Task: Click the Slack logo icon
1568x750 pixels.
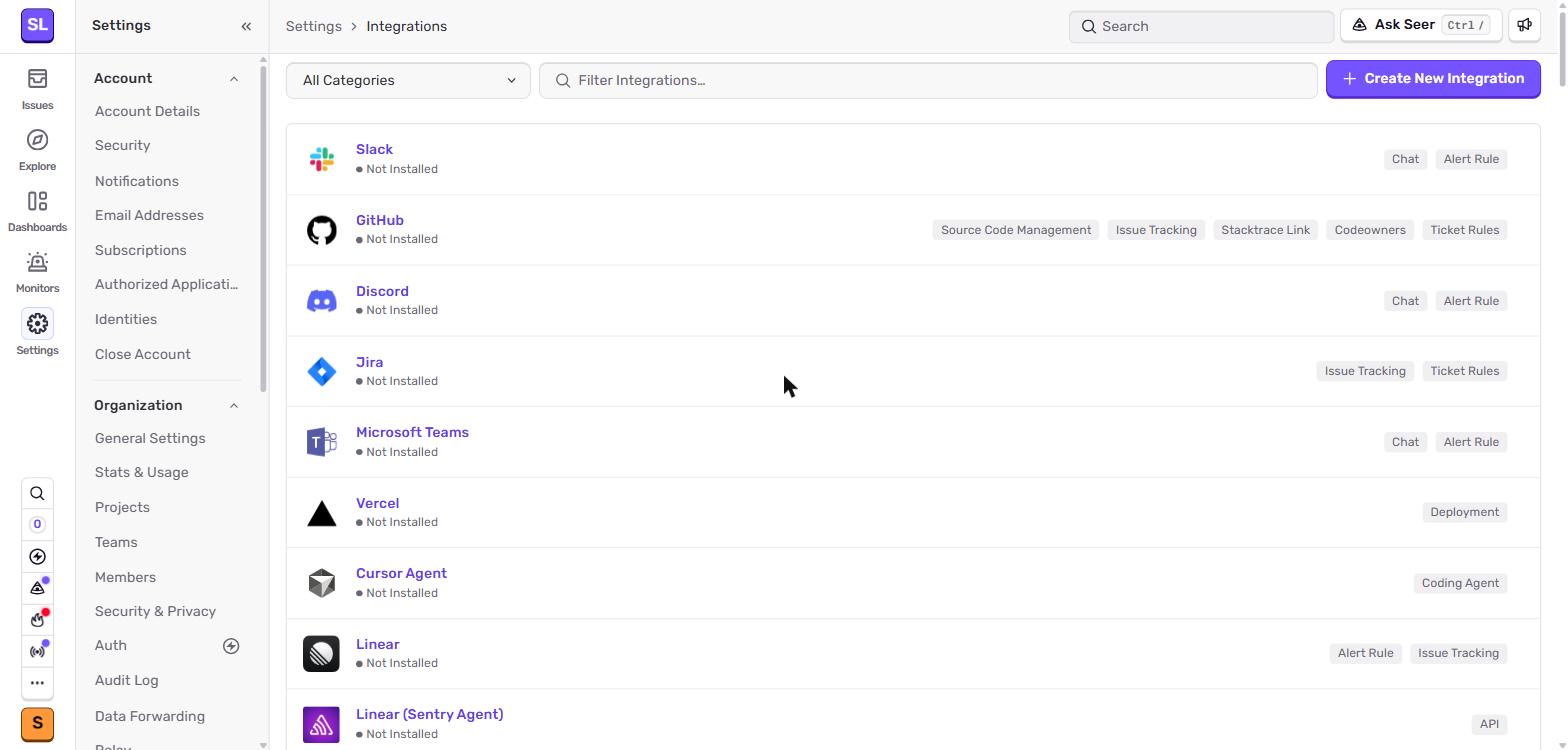Action: tap(321, 159)
